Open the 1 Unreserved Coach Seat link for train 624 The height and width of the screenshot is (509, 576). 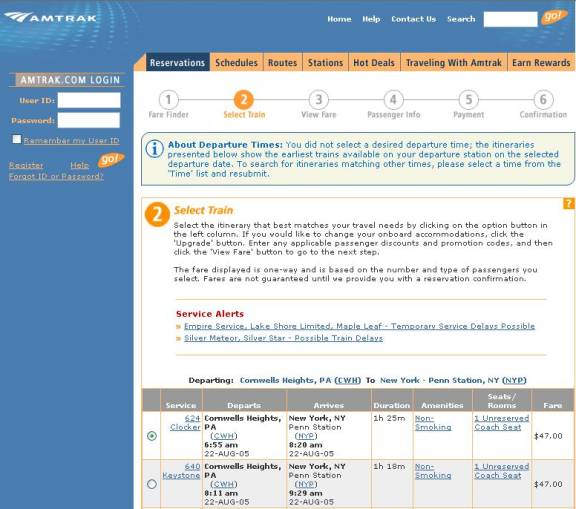[x=501, y=423]
